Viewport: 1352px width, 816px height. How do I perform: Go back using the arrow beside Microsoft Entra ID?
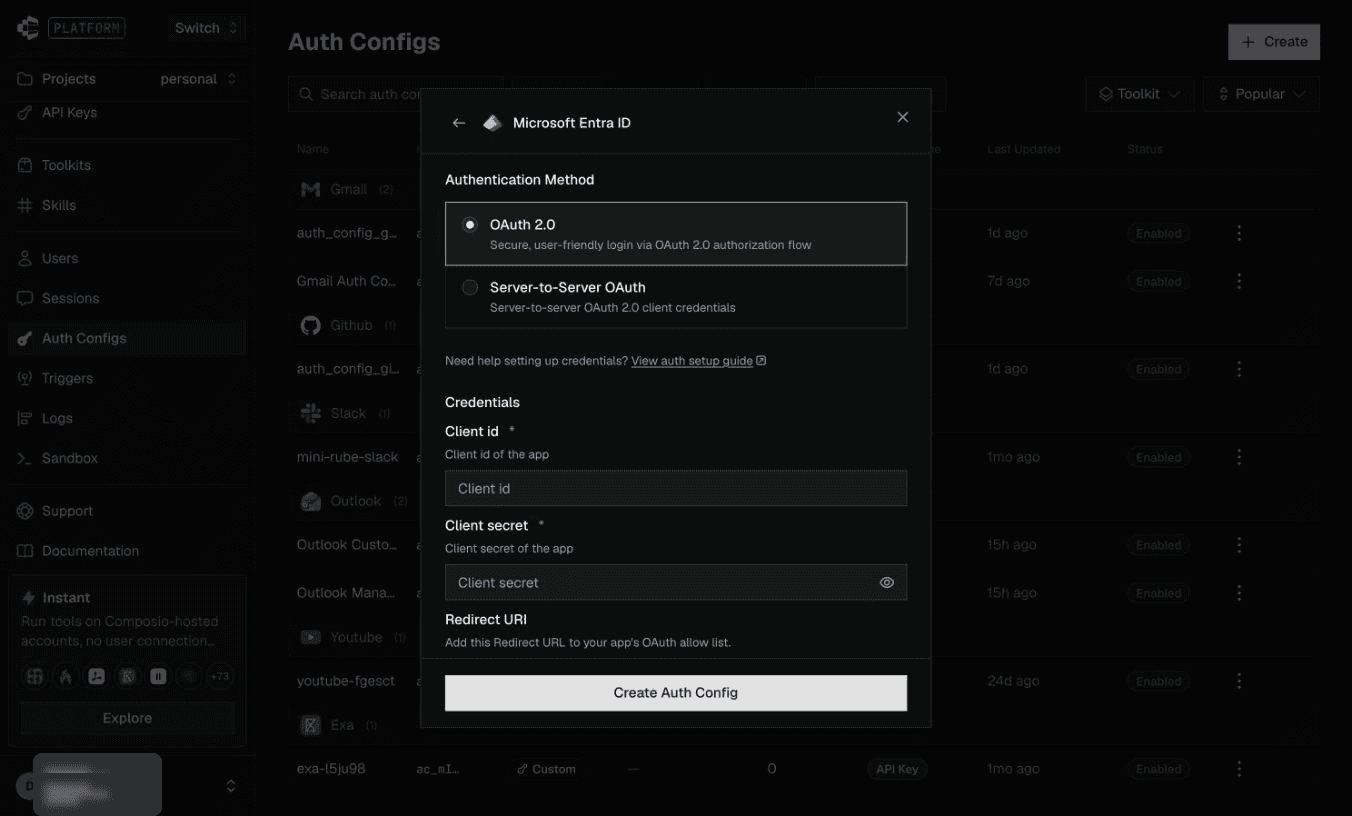pos(459,123)
